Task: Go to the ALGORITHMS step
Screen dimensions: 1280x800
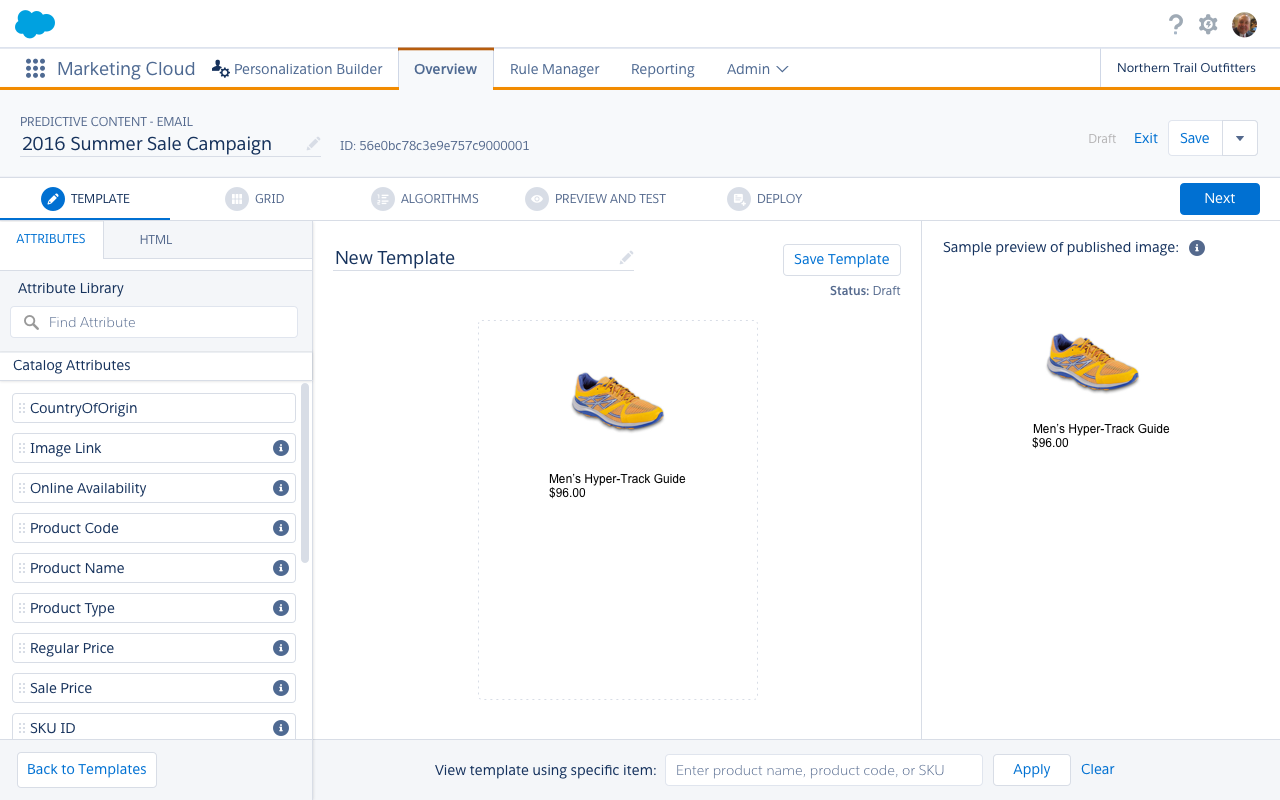Action: (x=425, y=198)
